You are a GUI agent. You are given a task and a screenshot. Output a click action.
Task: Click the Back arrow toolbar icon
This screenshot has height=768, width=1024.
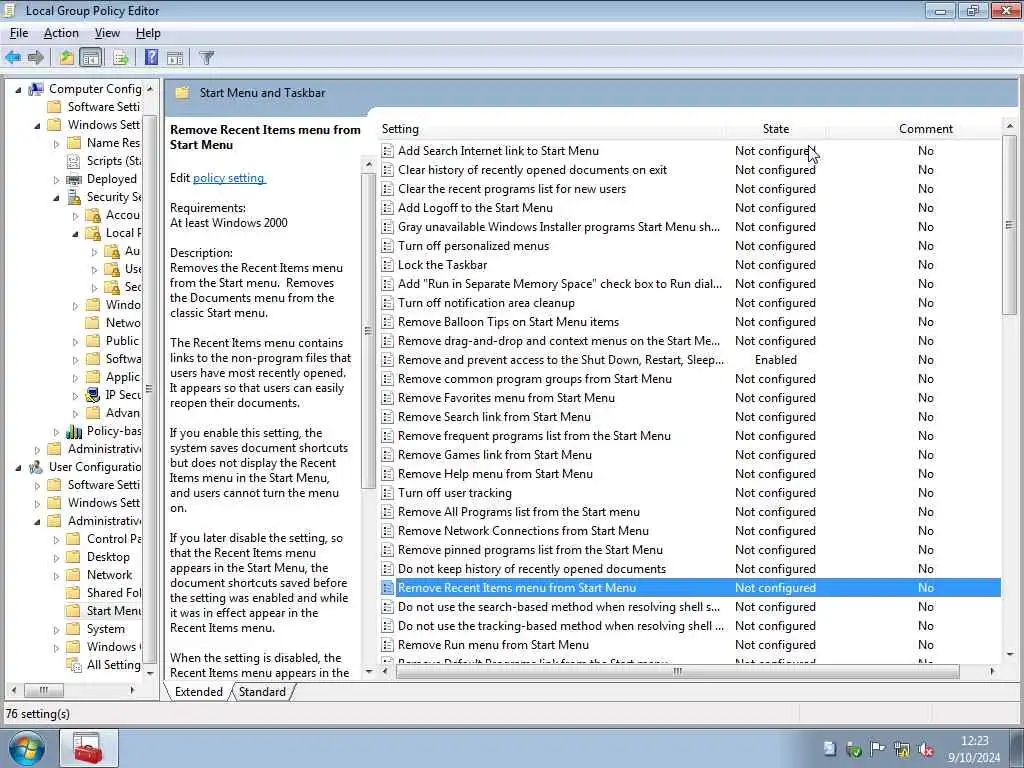tap(13, 57)
